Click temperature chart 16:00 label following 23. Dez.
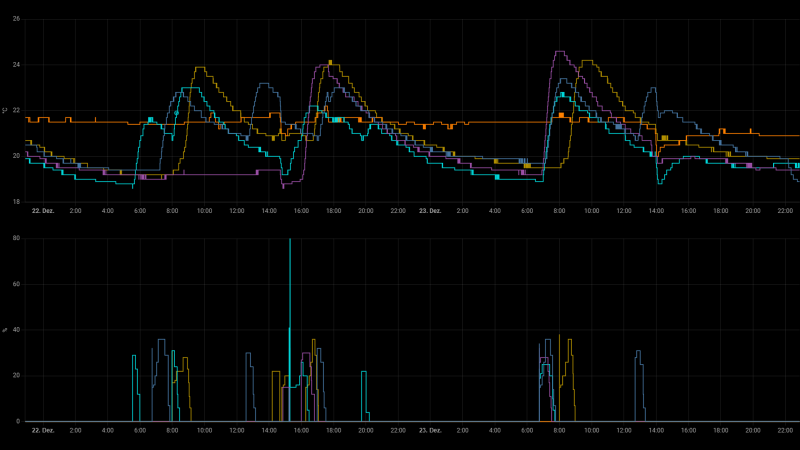800x450 pixels. point(688,211)
